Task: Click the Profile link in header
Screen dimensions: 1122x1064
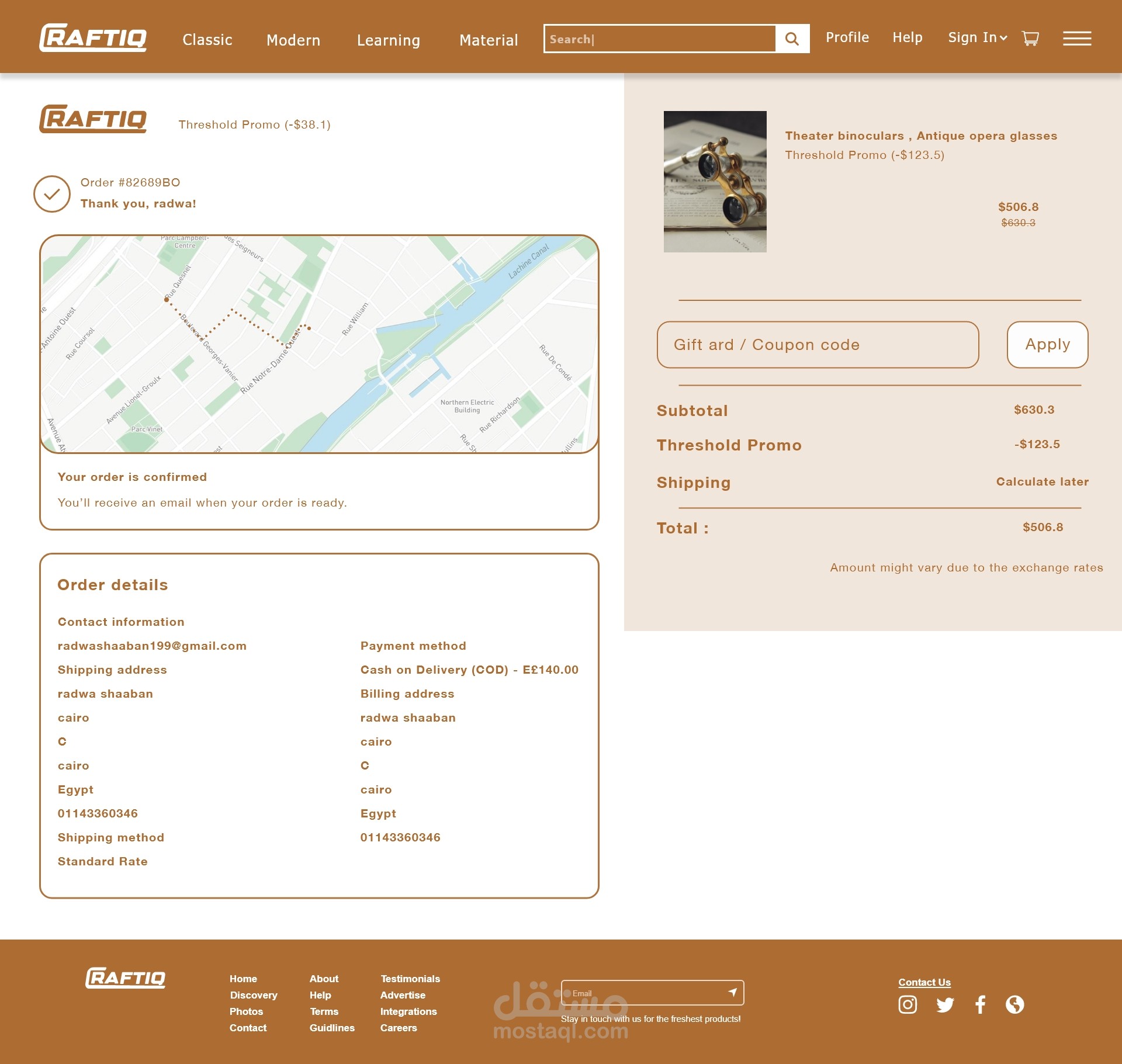Action: 847,37
